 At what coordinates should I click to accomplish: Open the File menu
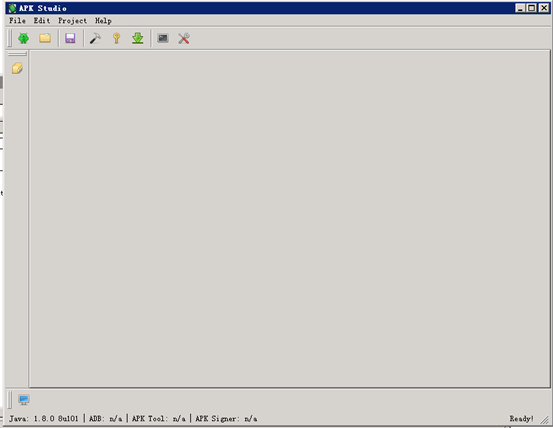[17, 20]
